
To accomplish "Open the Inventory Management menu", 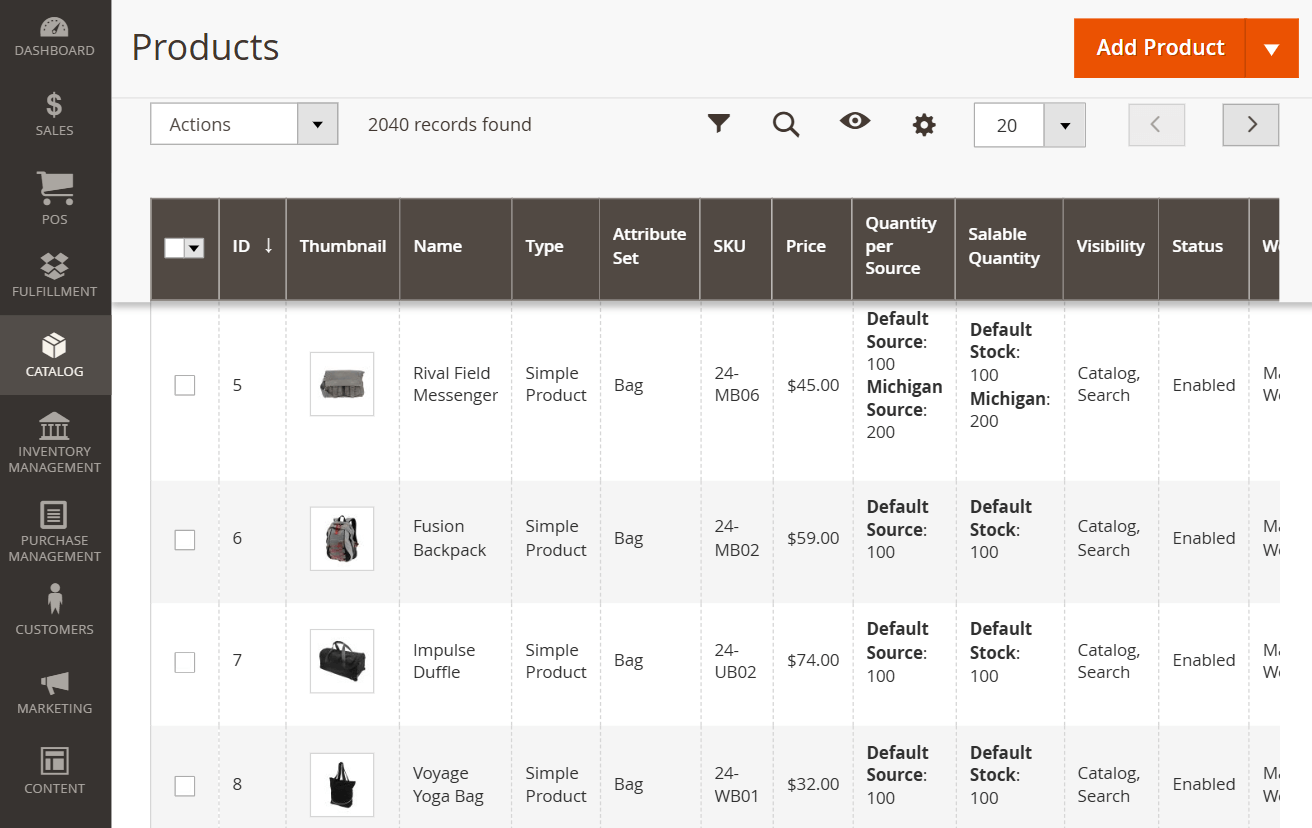I will pyautogui.click(x=55, y=441).
